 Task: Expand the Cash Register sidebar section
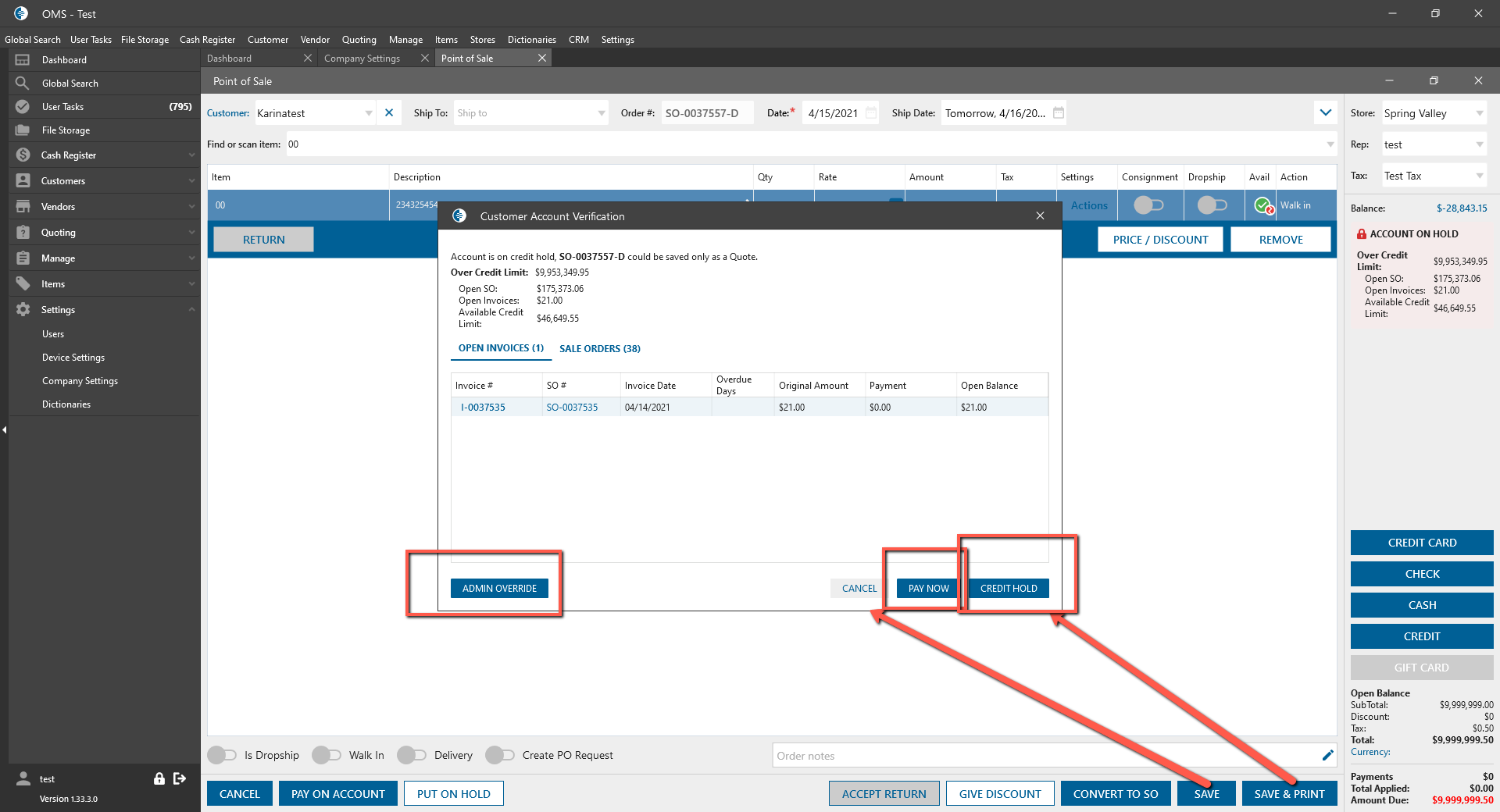tap(191, 155)
